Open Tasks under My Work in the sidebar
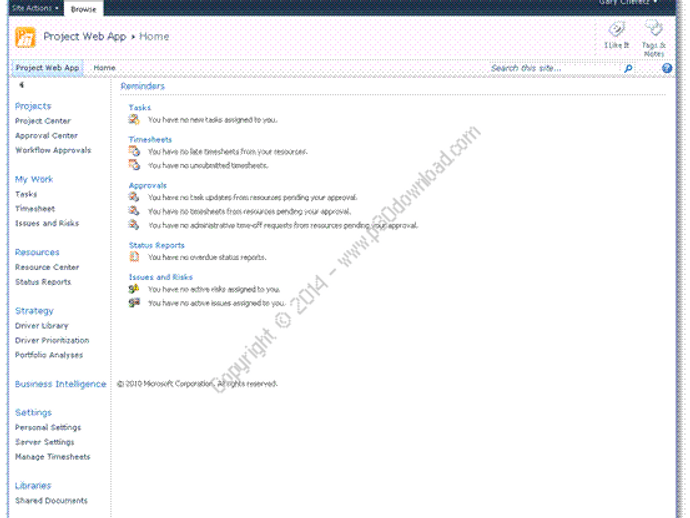 click(x=26, y=194)
